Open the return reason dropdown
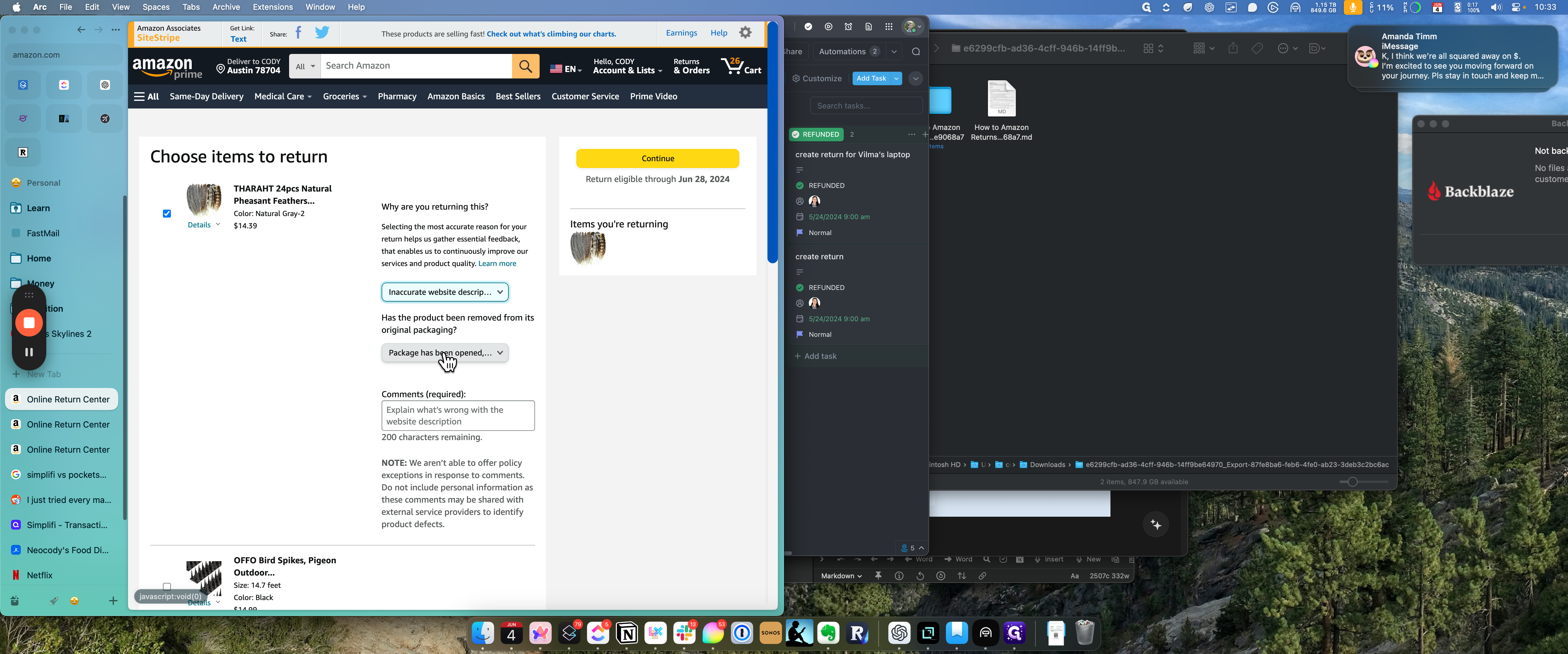This screenshot has width=1568, height=654. (x=445, y=292)
